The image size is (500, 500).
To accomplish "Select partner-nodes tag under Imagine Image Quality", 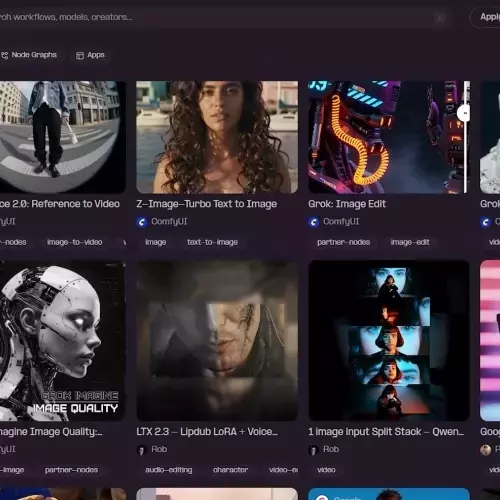I will [72, 470].
